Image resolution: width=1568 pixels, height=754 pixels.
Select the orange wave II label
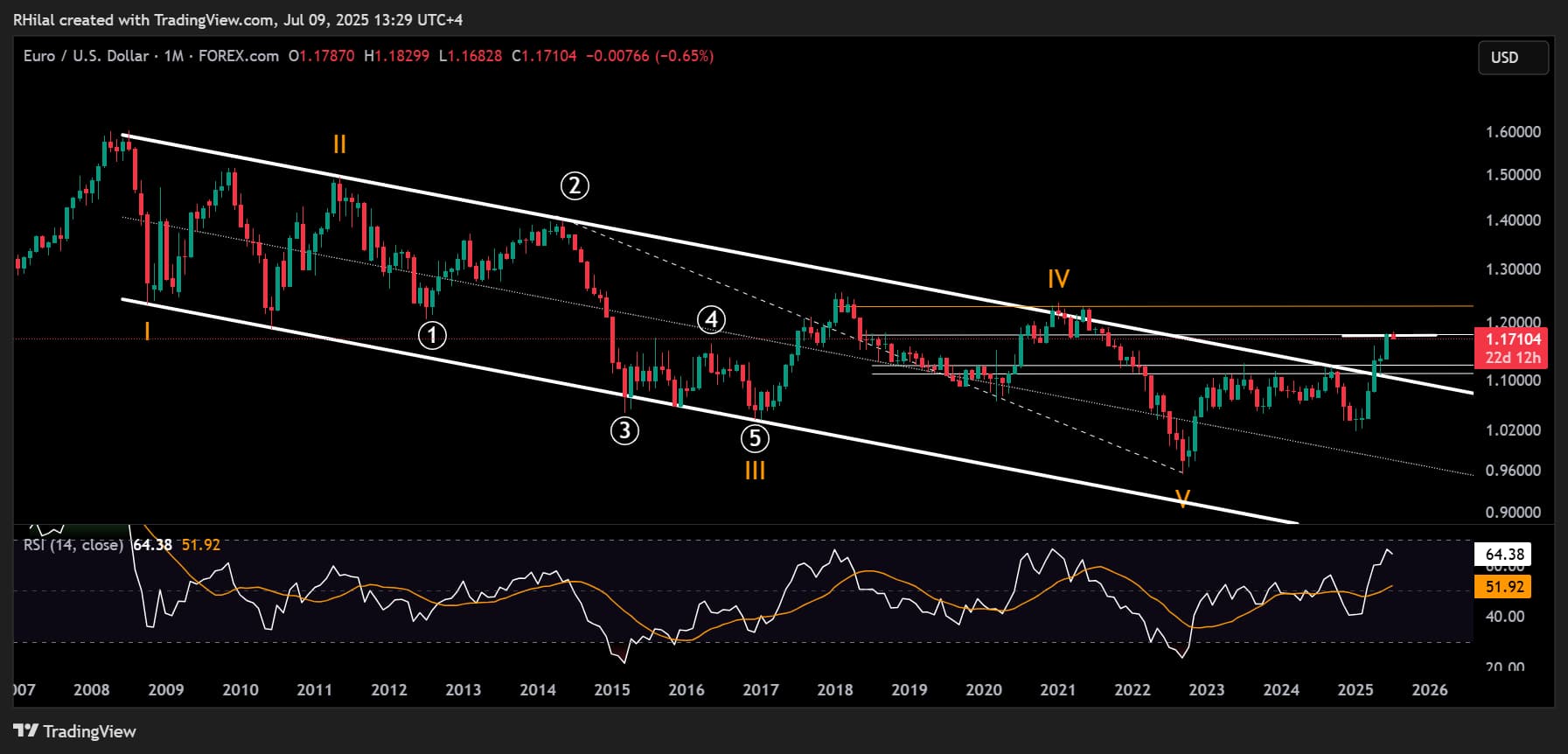[339, 144]
